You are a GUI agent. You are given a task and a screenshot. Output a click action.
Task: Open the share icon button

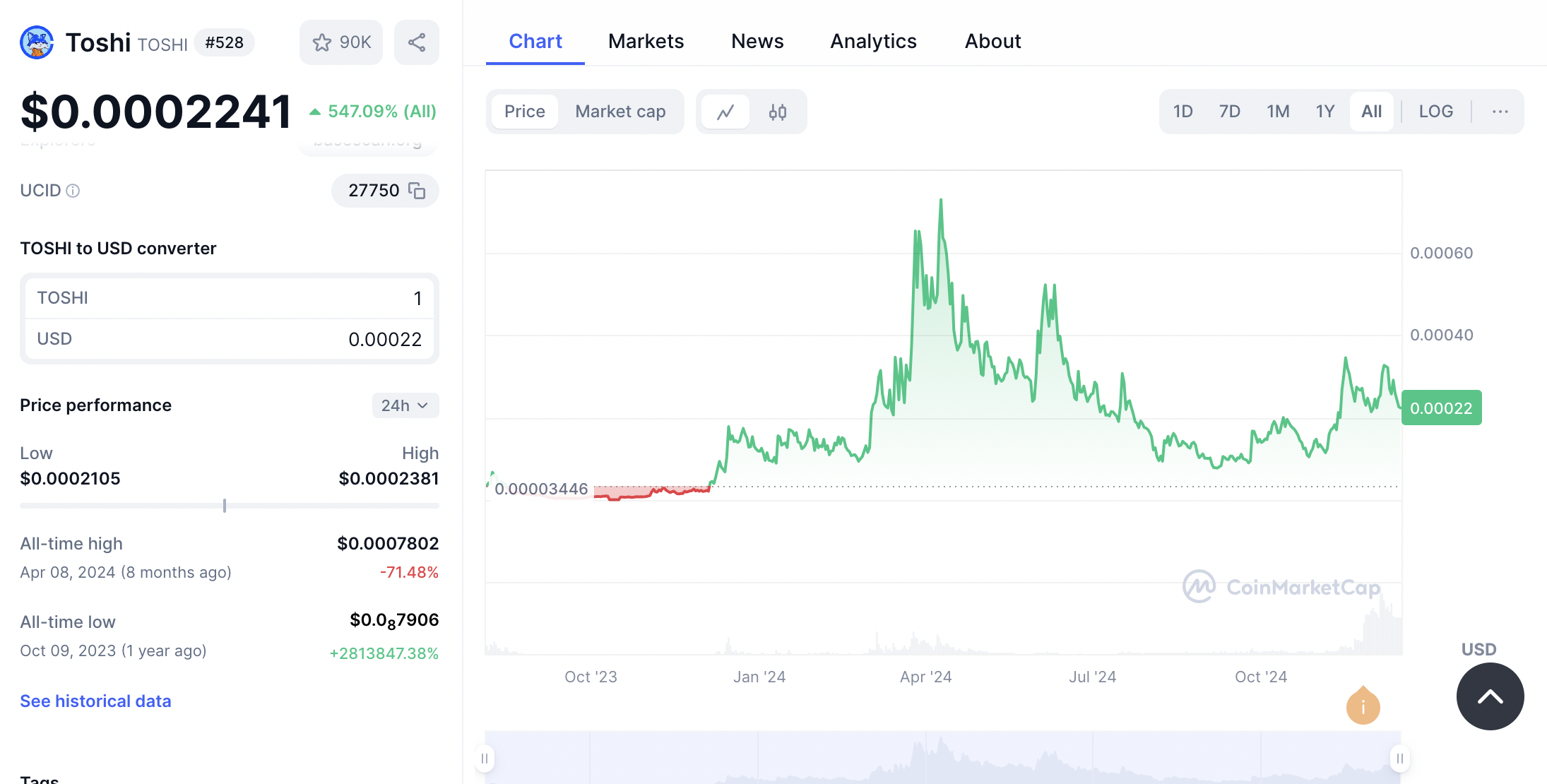[x=417, y=42]
